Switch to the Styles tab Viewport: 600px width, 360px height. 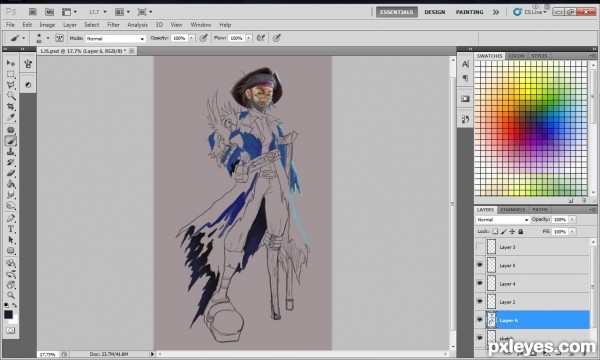coord(539,56)
